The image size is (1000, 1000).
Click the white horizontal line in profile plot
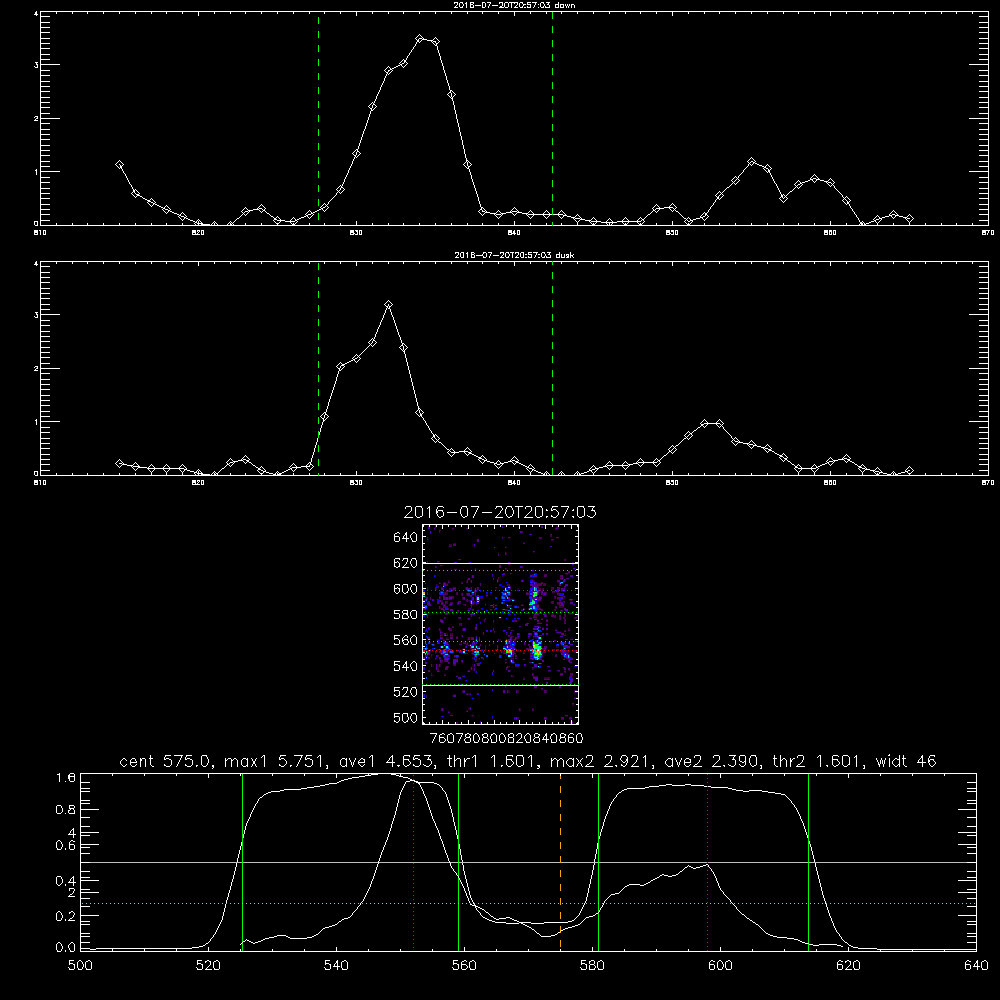point(528,862)
